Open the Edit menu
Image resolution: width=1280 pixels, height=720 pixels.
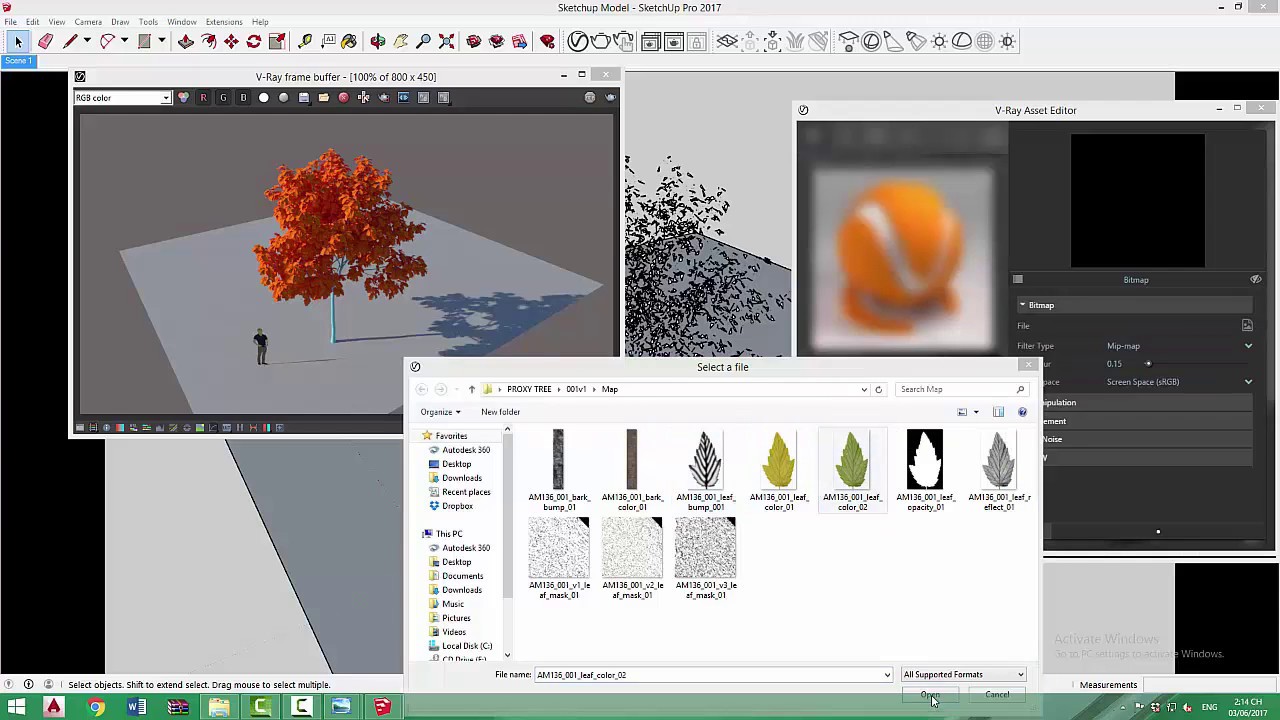pyautogui.click(x=33, y=22)
